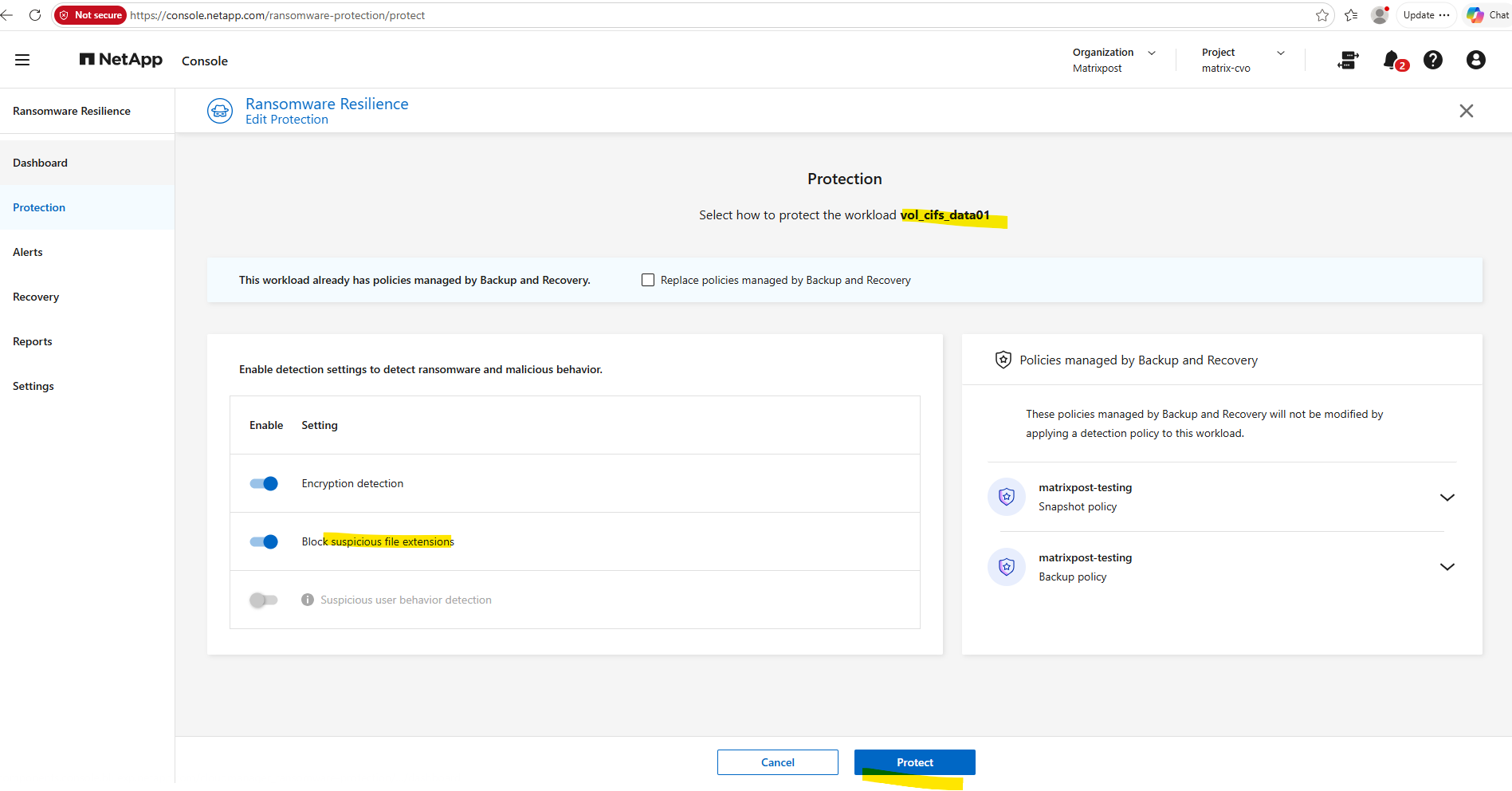
Task: Open the Organization Matrixpost dropdown
Action: tap(1114, 60)
